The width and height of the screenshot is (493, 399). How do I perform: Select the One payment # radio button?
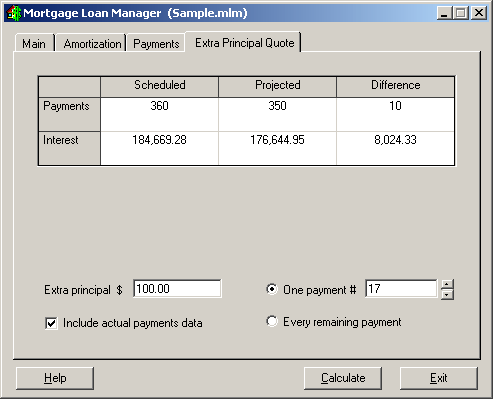click(272, 289)
